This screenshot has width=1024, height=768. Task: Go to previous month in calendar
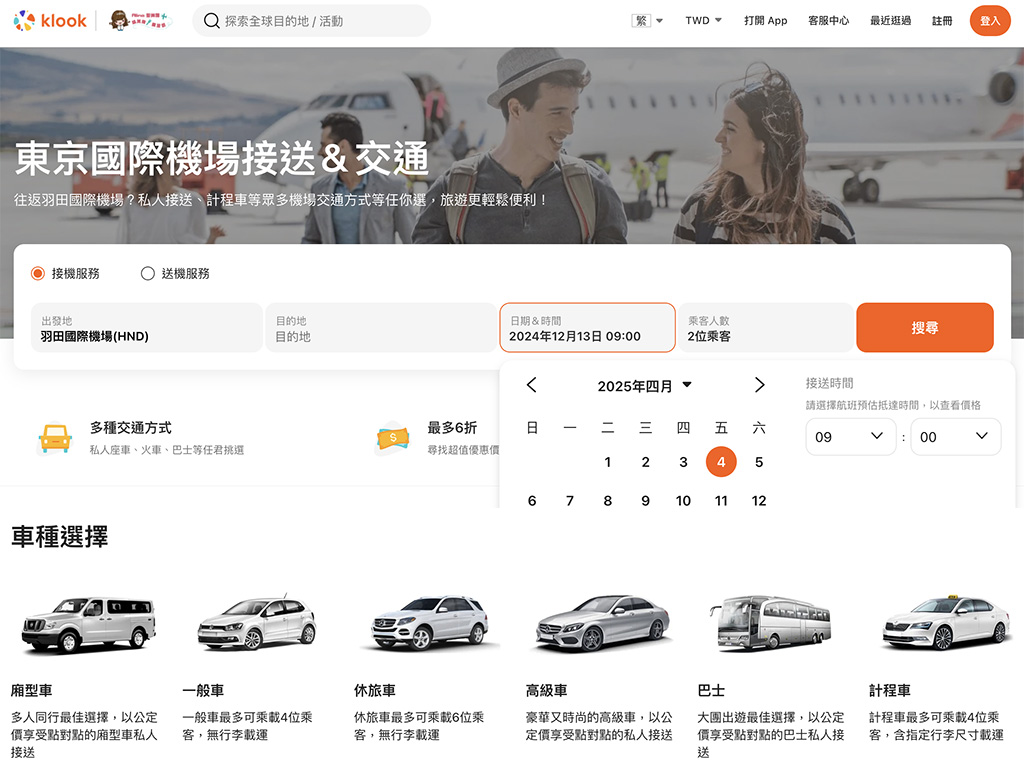coord(532,385)
